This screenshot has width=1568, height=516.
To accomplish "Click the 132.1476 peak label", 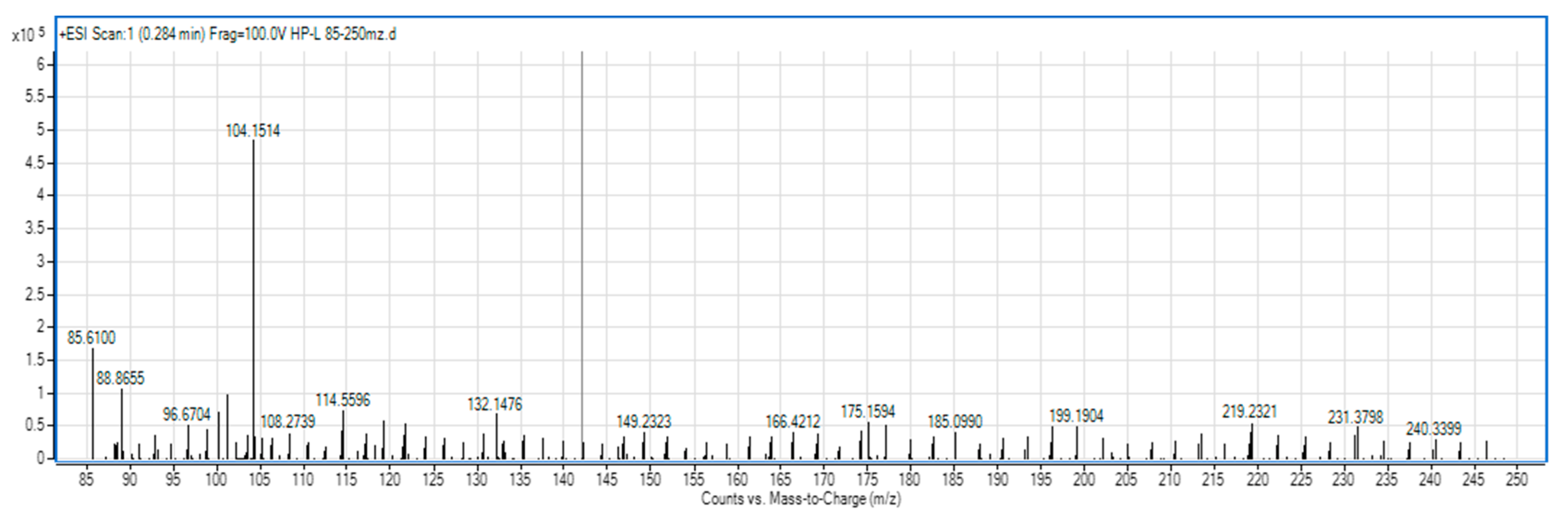I will click(494, 404).
